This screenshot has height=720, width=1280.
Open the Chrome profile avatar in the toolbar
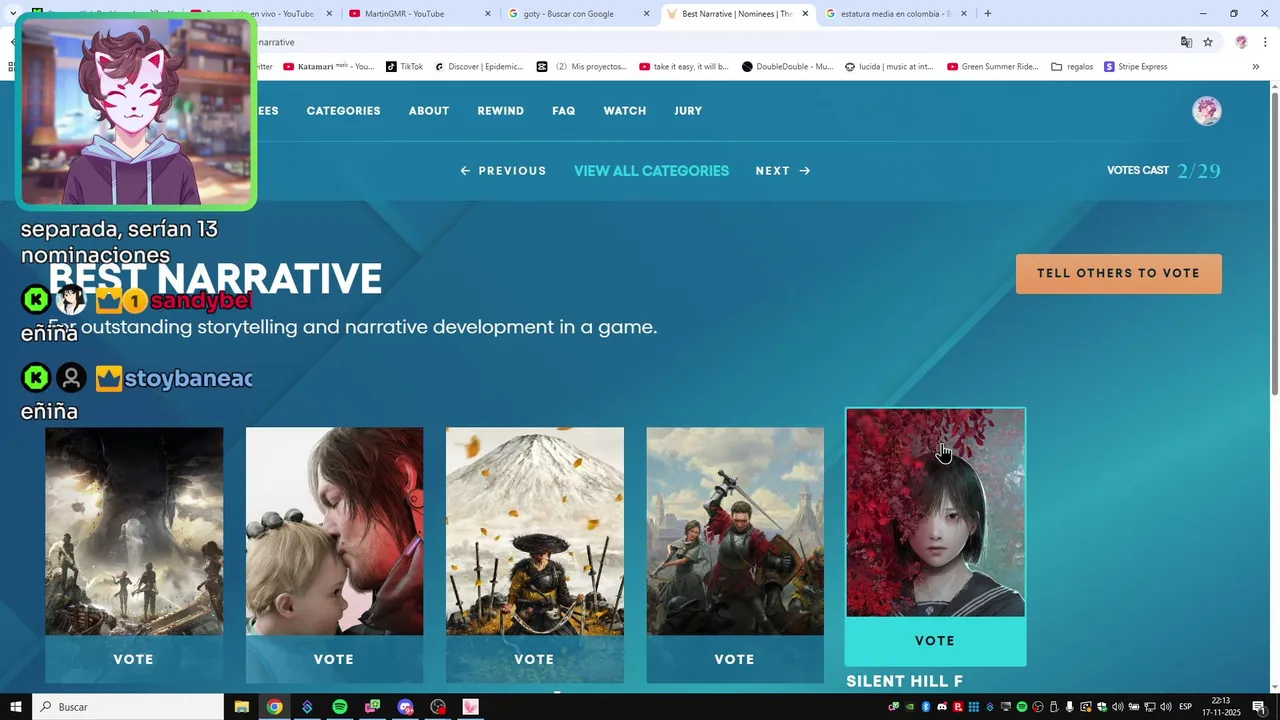1241,42
